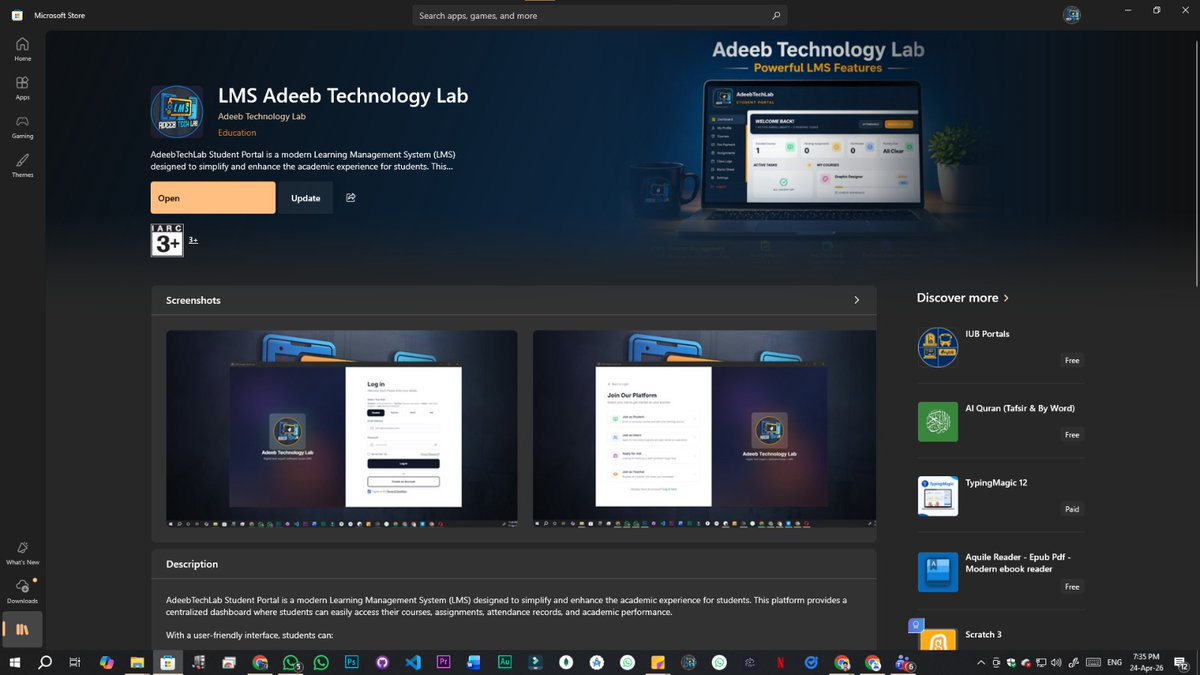Open the Themes section in the sidebar
The image size is (1200, 675).
[x=21, y=163]
